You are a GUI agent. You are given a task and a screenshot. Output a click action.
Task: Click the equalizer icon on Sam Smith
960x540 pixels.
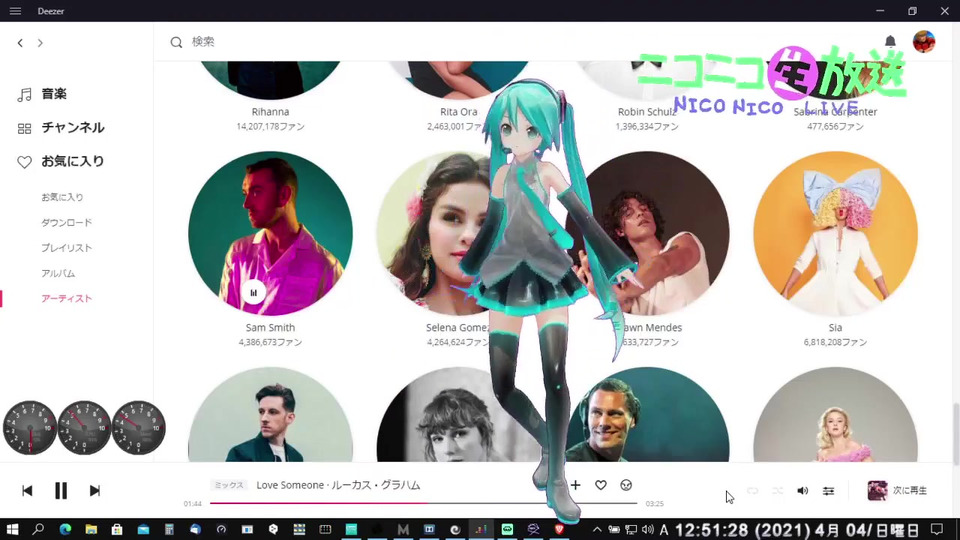253,293
